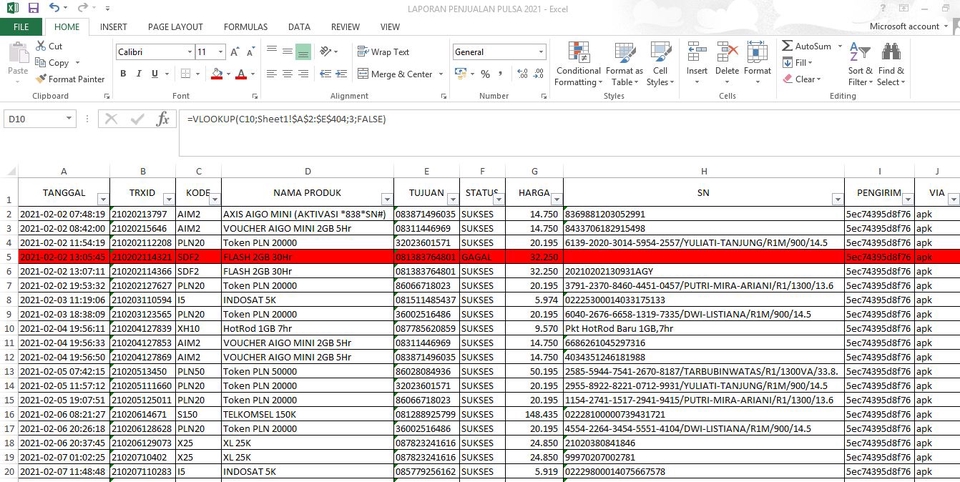Screen dimensions: 960x482
Task: Save the workbook with the floppy icon
Action: click(34, 8)
